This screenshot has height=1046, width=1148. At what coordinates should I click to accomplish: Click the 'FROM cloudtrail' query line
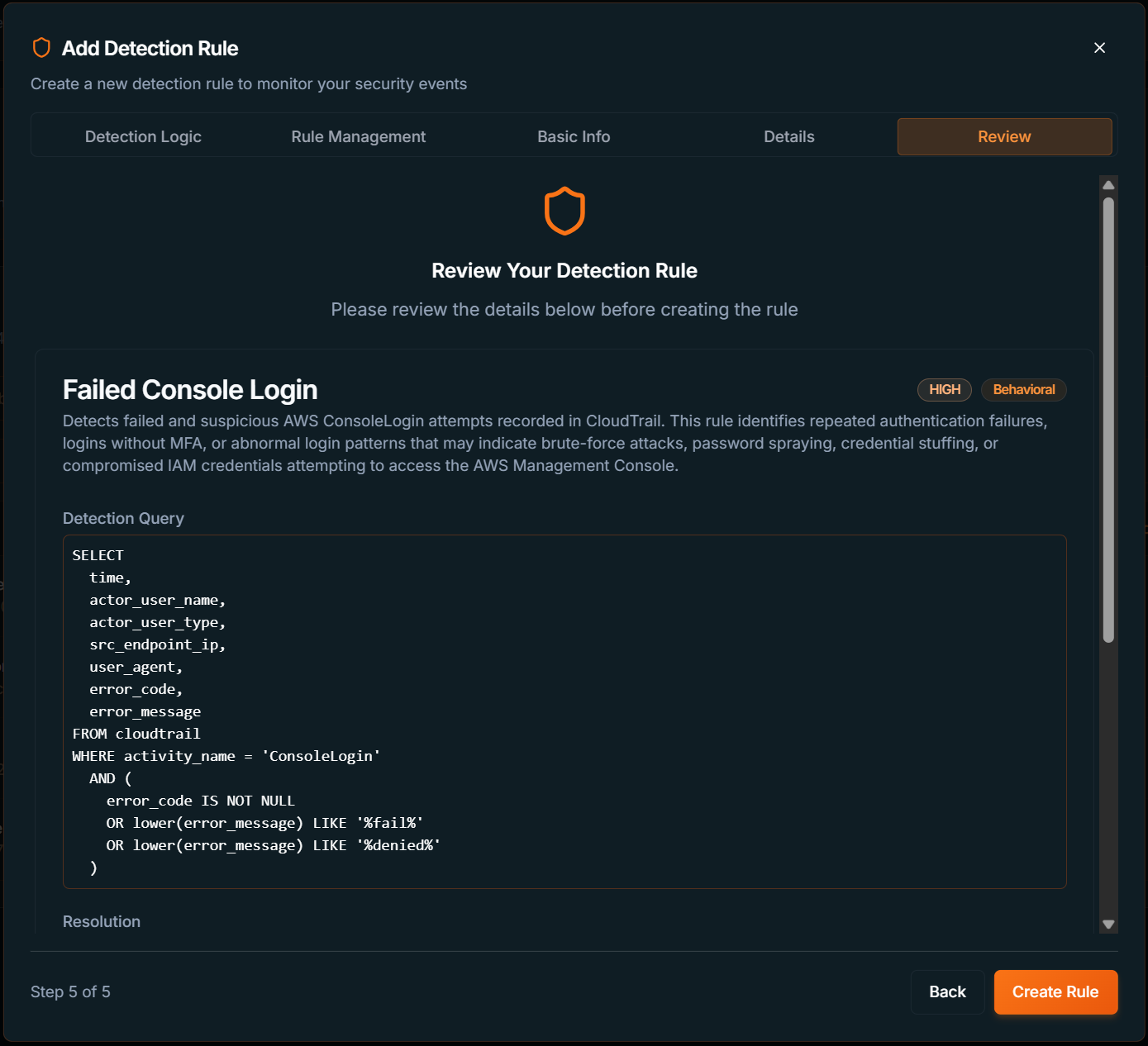136,734
